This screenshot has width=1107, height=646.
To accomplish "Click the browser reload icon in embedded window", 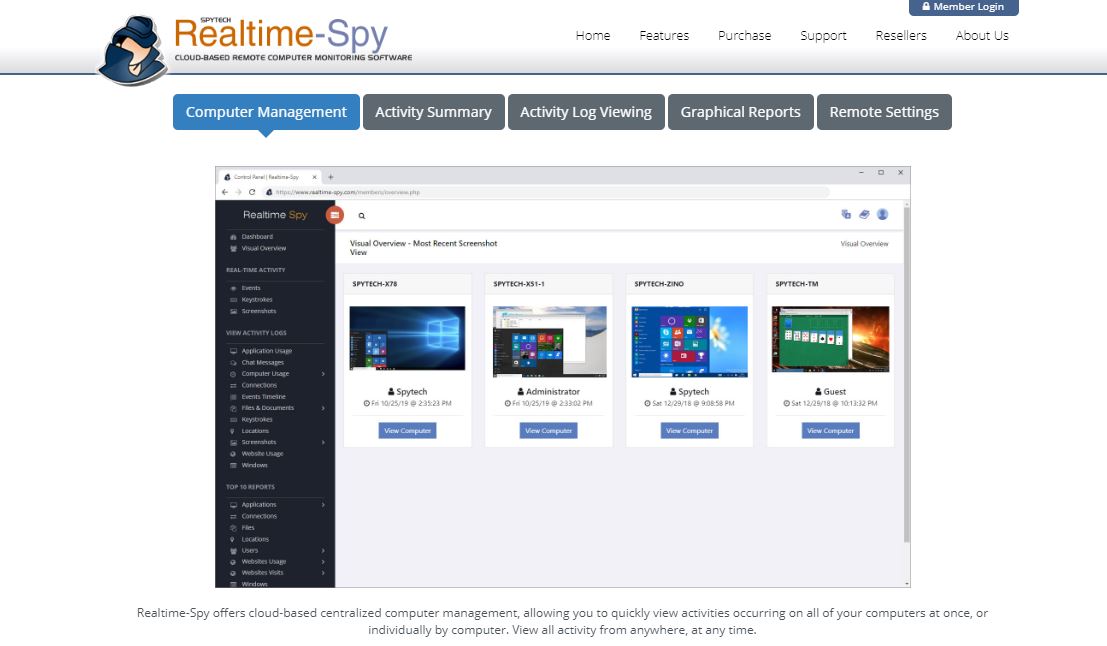I will point(251,192).
